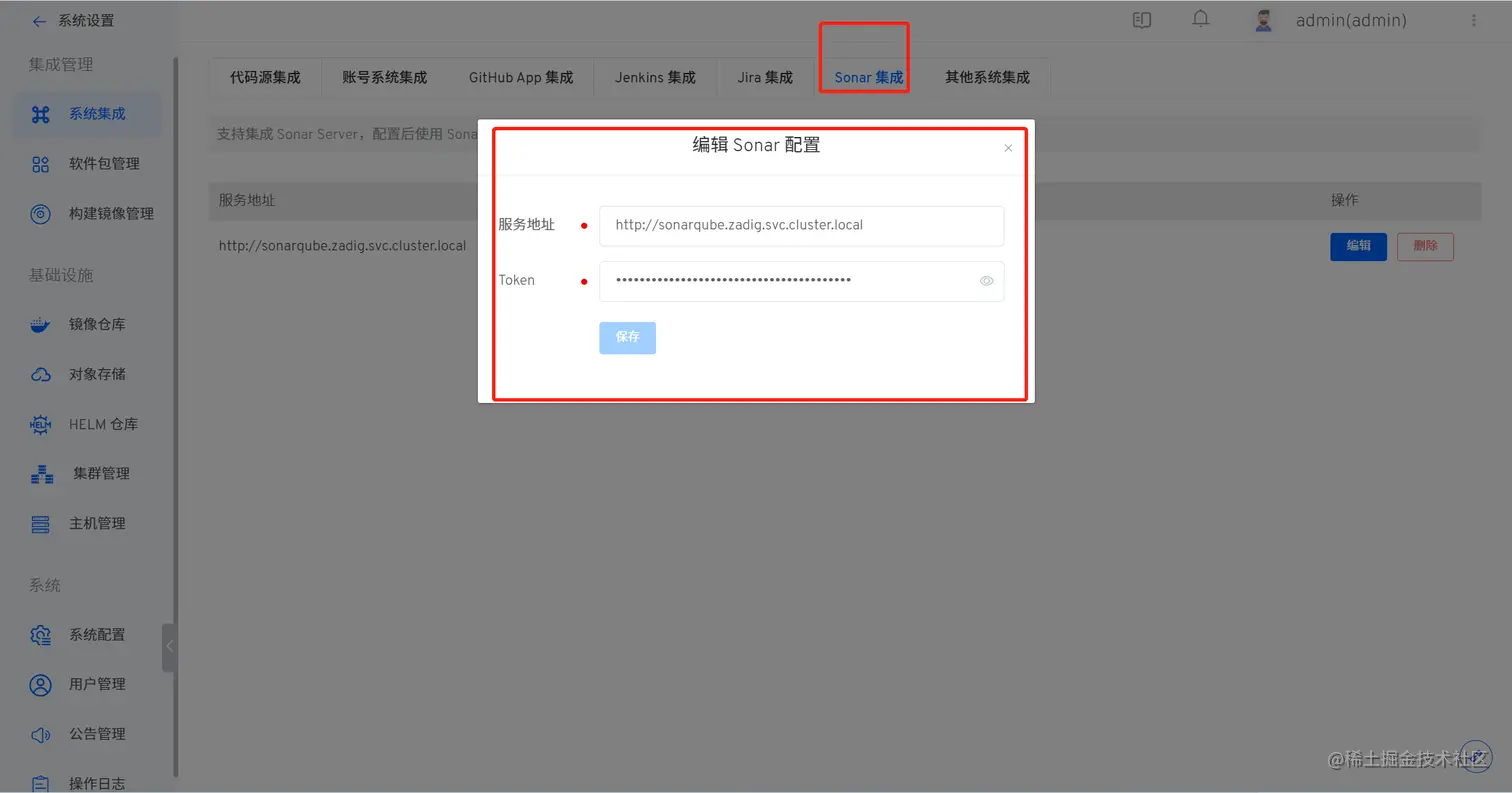Click the sonarqube URL in the table row
1512x793 pixels.
[x=342, y=246]
